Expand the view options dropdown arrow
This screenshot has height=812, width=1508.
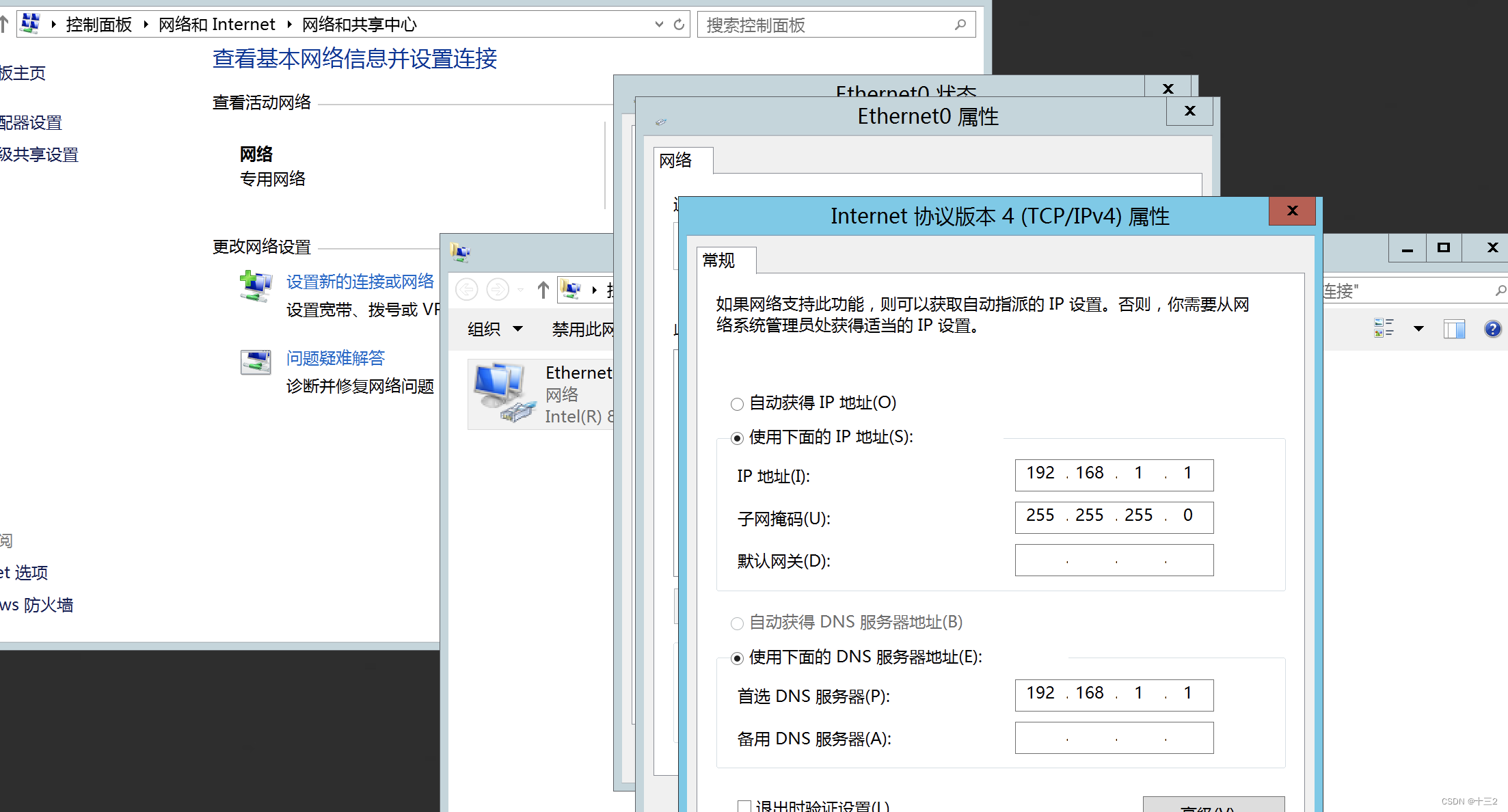pyautogui.click(x=1418, y=329)
